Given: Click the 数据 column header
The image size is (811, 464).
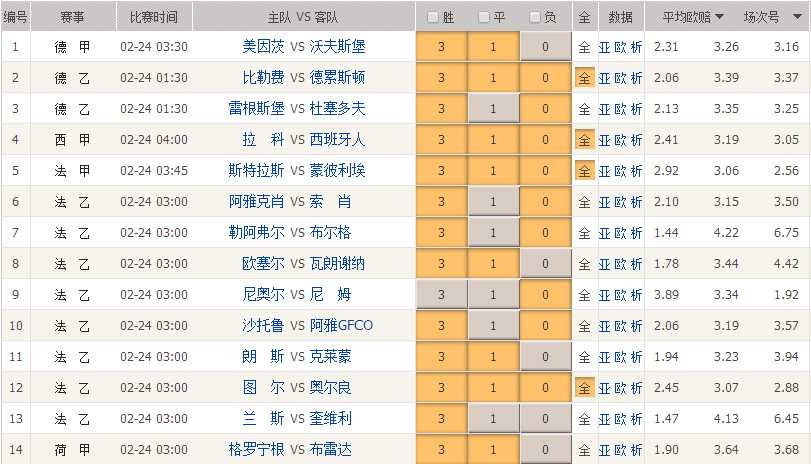Looking at the screenshot, I should click(x=621, y=17).
